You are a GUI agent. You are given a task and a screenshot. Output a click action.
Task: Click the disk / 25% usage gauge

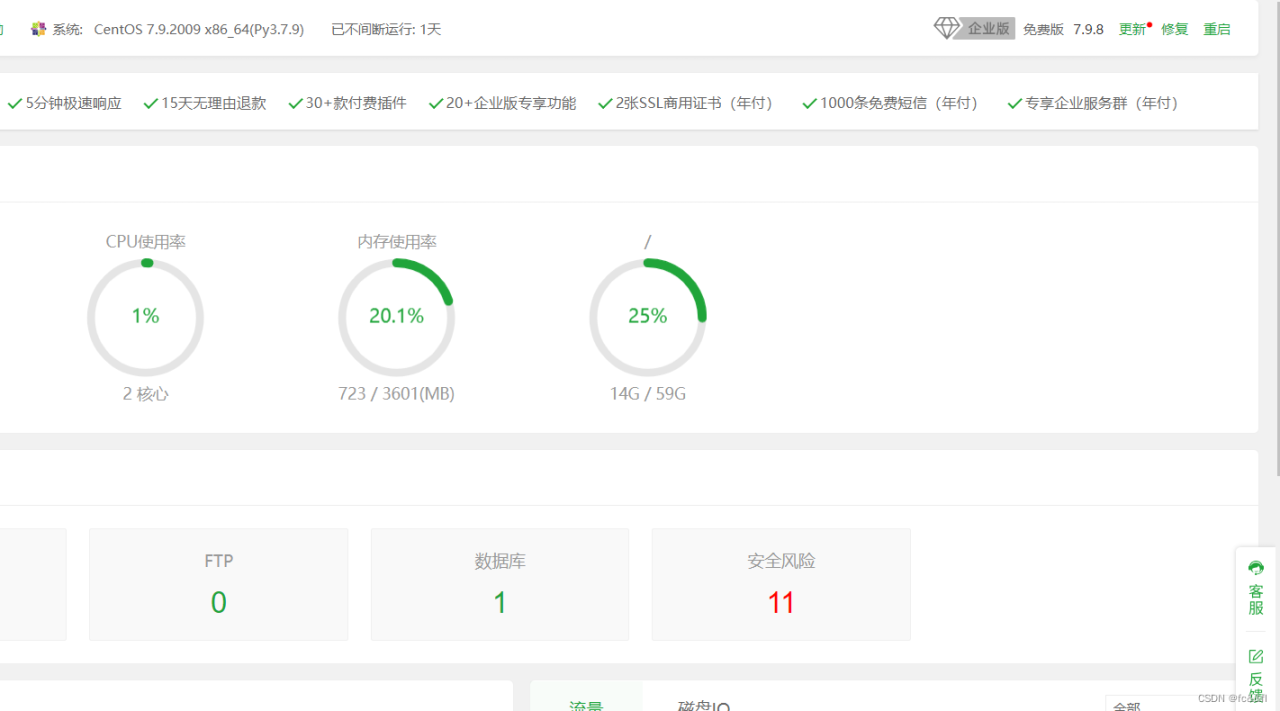648,317
